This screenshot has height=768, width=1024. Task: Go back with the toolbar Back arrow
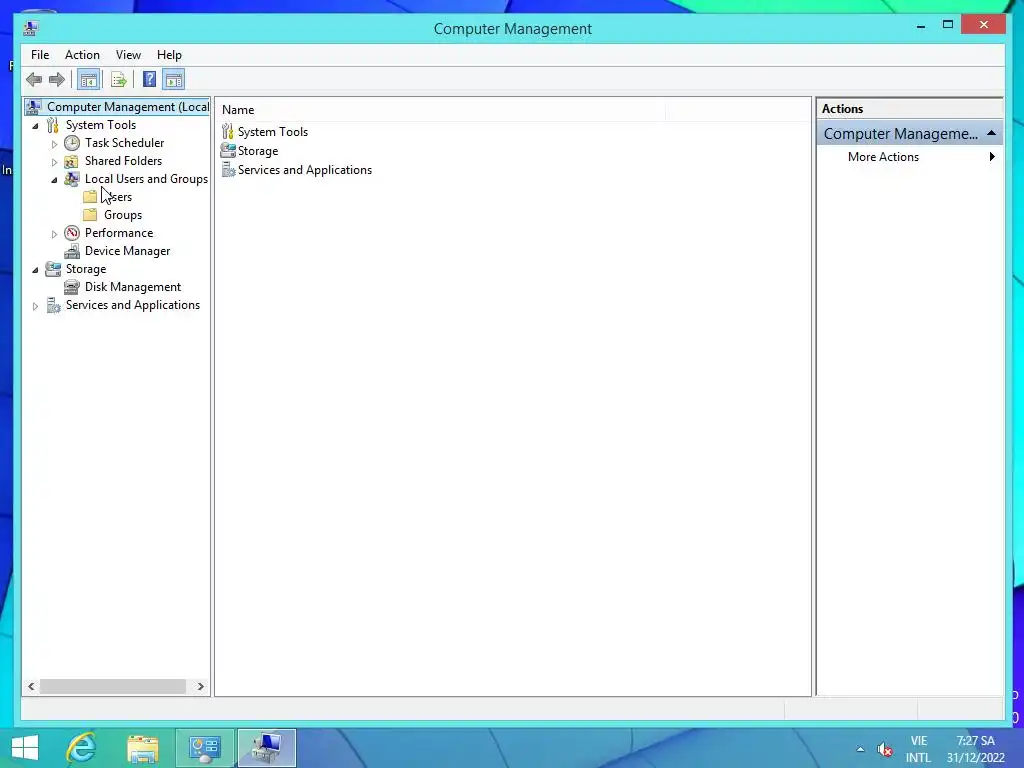pos(34,80)
